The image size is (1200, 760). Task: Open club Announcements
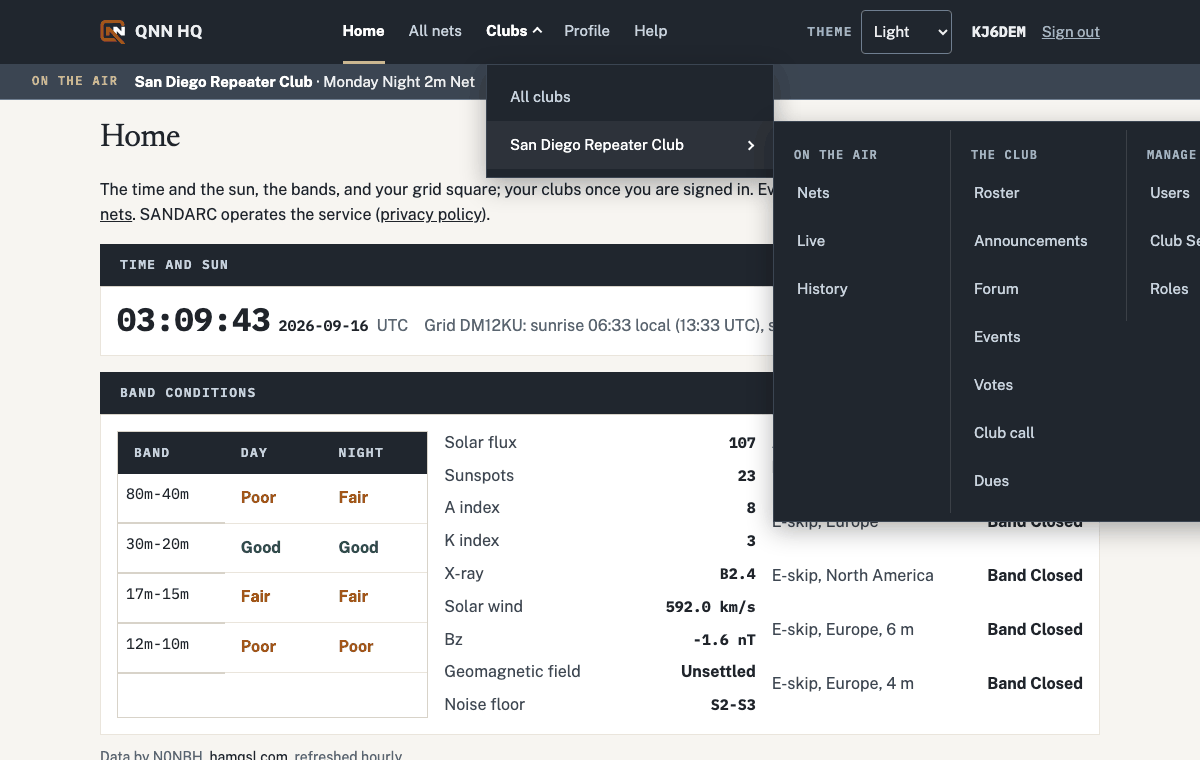point(1030,241)
